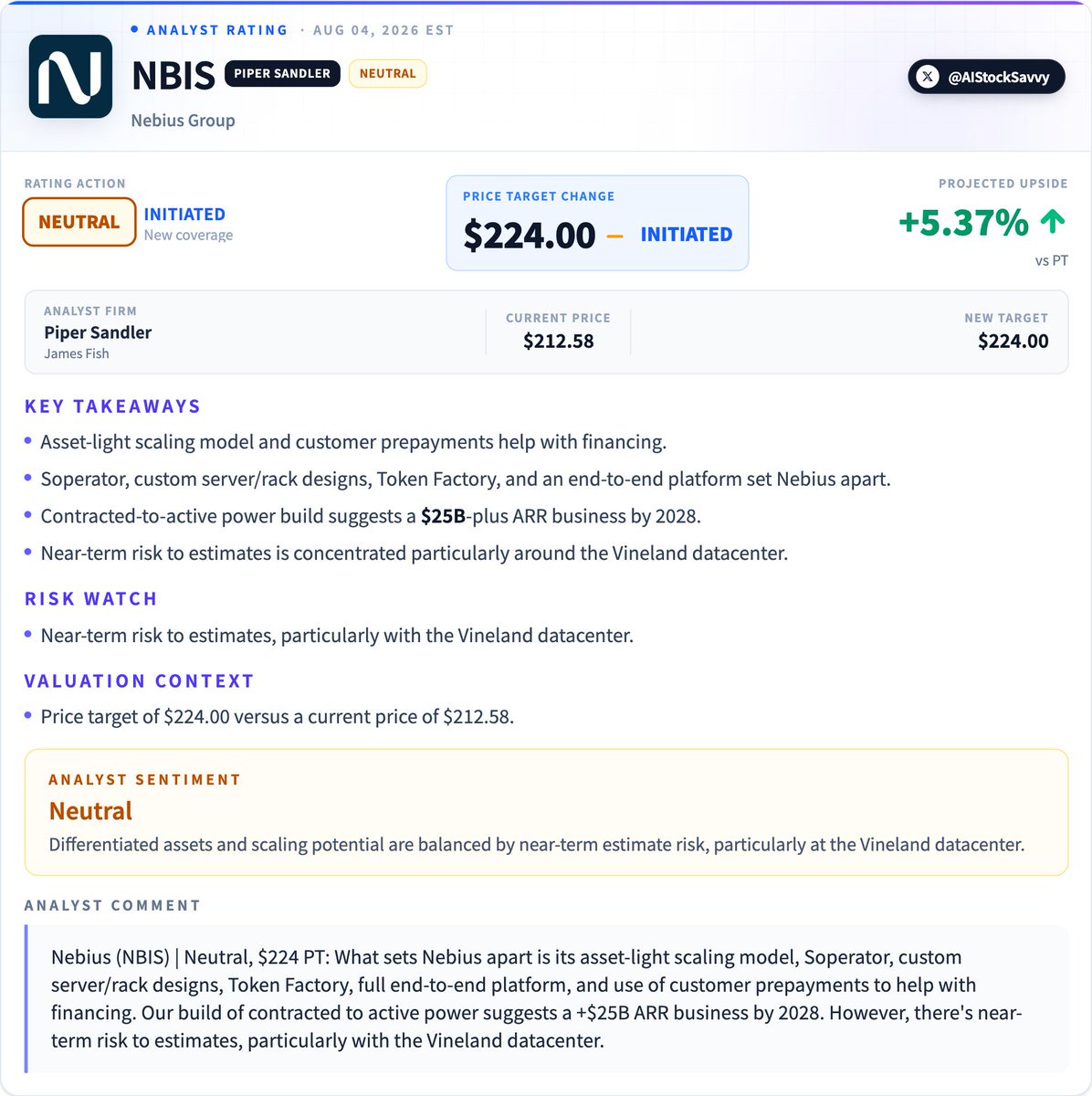Click the Key Takeaways heading
Image resolution: width=1092 pixels, height=1096 pixels.
tap(112, 406)
